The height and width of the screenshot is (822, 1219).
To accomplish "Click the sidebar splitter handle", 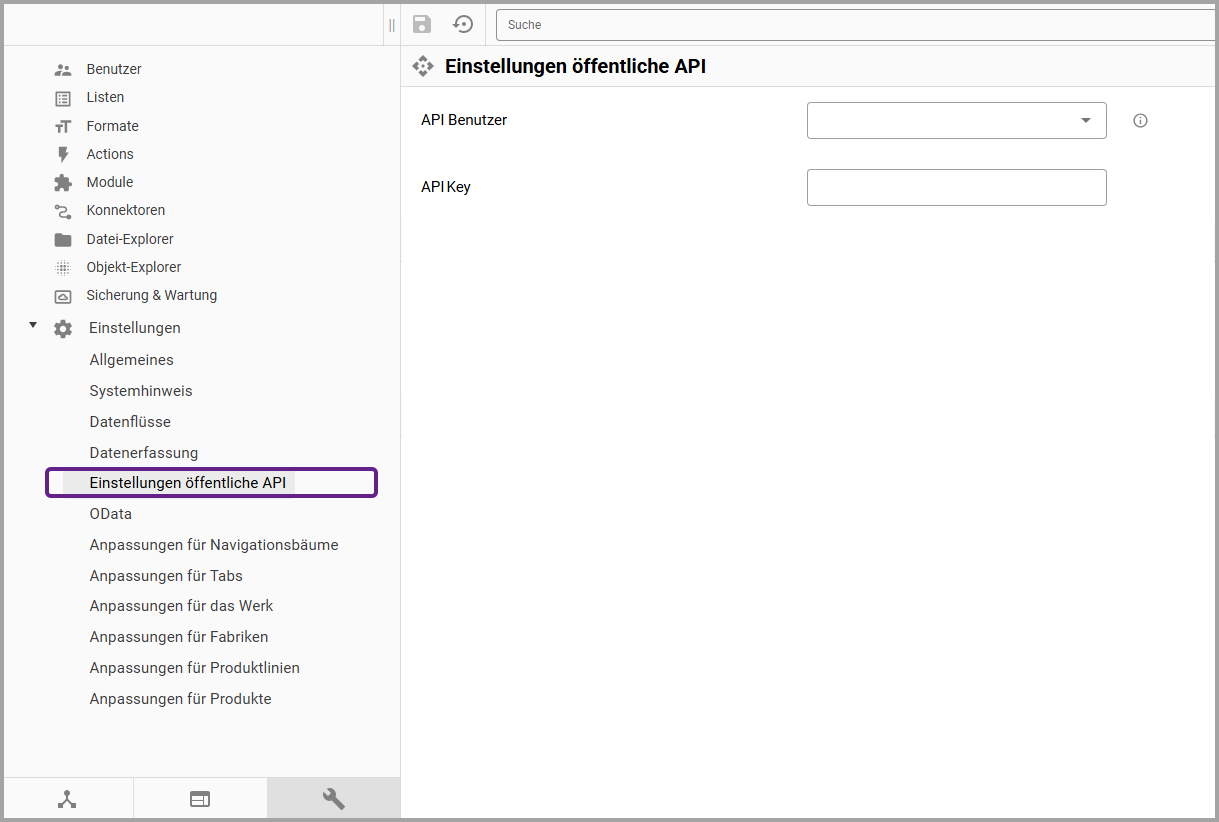I will (x=392, y=25).
